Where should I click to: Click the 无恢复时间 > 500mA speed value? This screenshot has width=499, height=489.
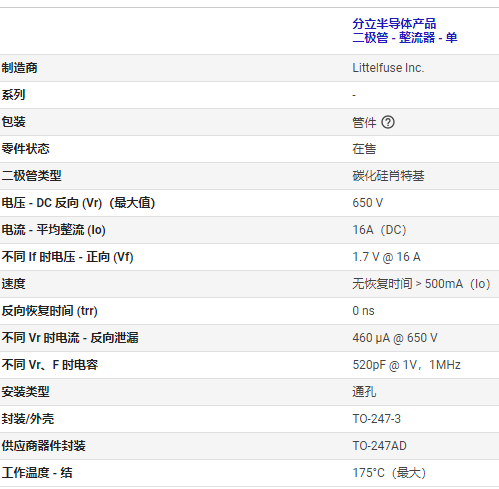pos(421,284)
